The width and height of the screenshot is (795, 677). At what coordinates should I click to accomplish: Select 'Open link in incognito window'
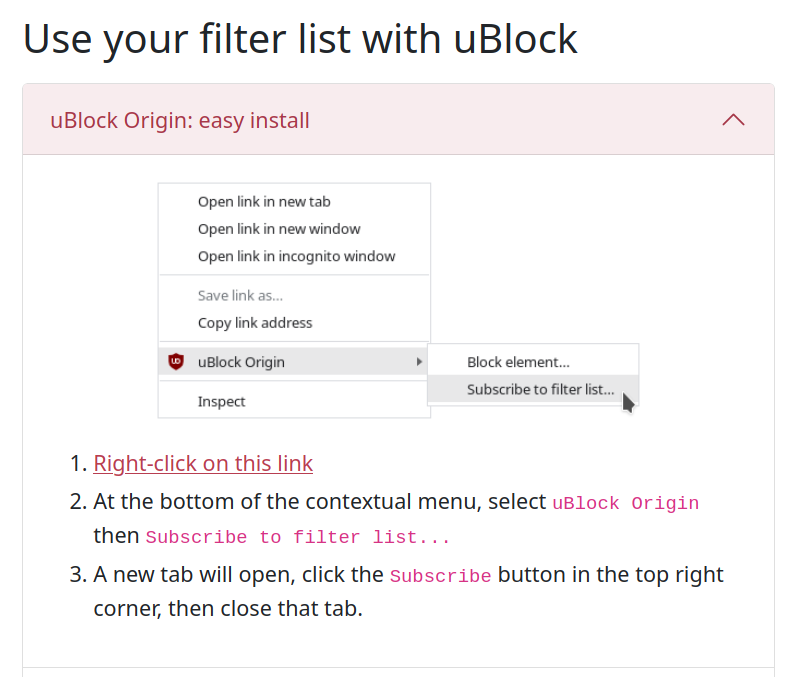(x=296, y=256)
